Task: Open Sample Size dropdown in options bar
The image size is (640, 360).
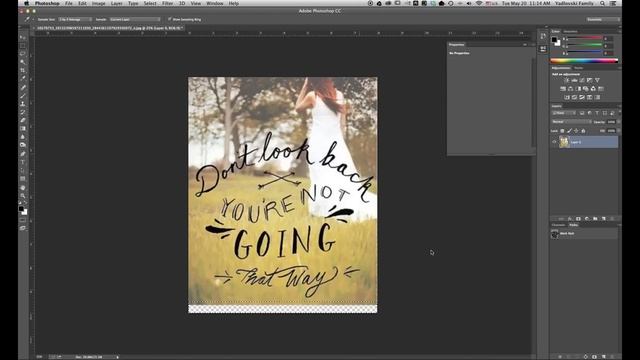Action: pyautogui.click(x=75, y=19)
